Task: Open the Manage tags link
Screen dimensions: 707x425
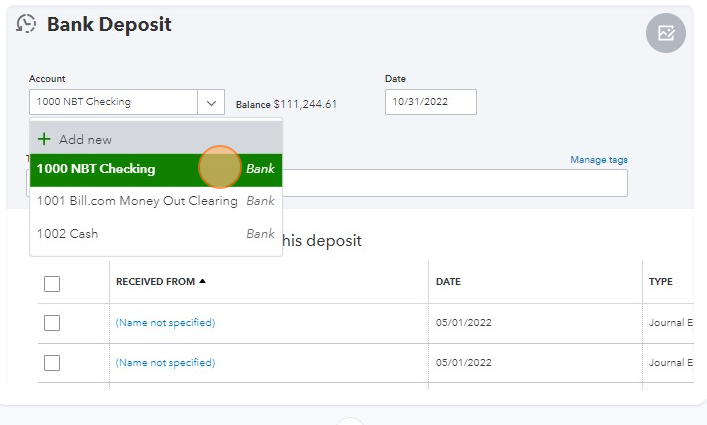Action: [598, 160]
